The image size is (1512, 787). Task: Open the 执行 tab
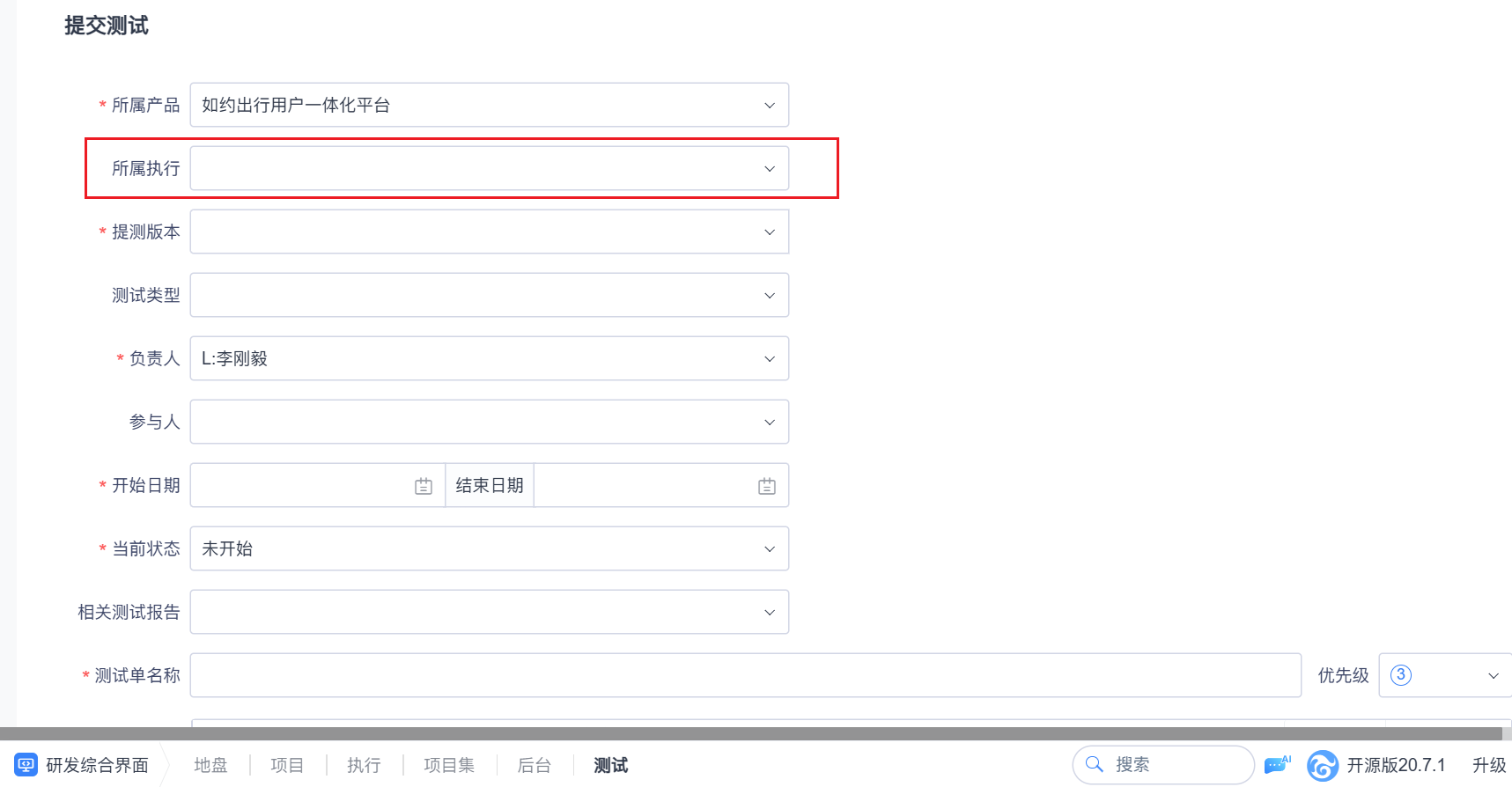pyautogui.click(x=364, y=765)
